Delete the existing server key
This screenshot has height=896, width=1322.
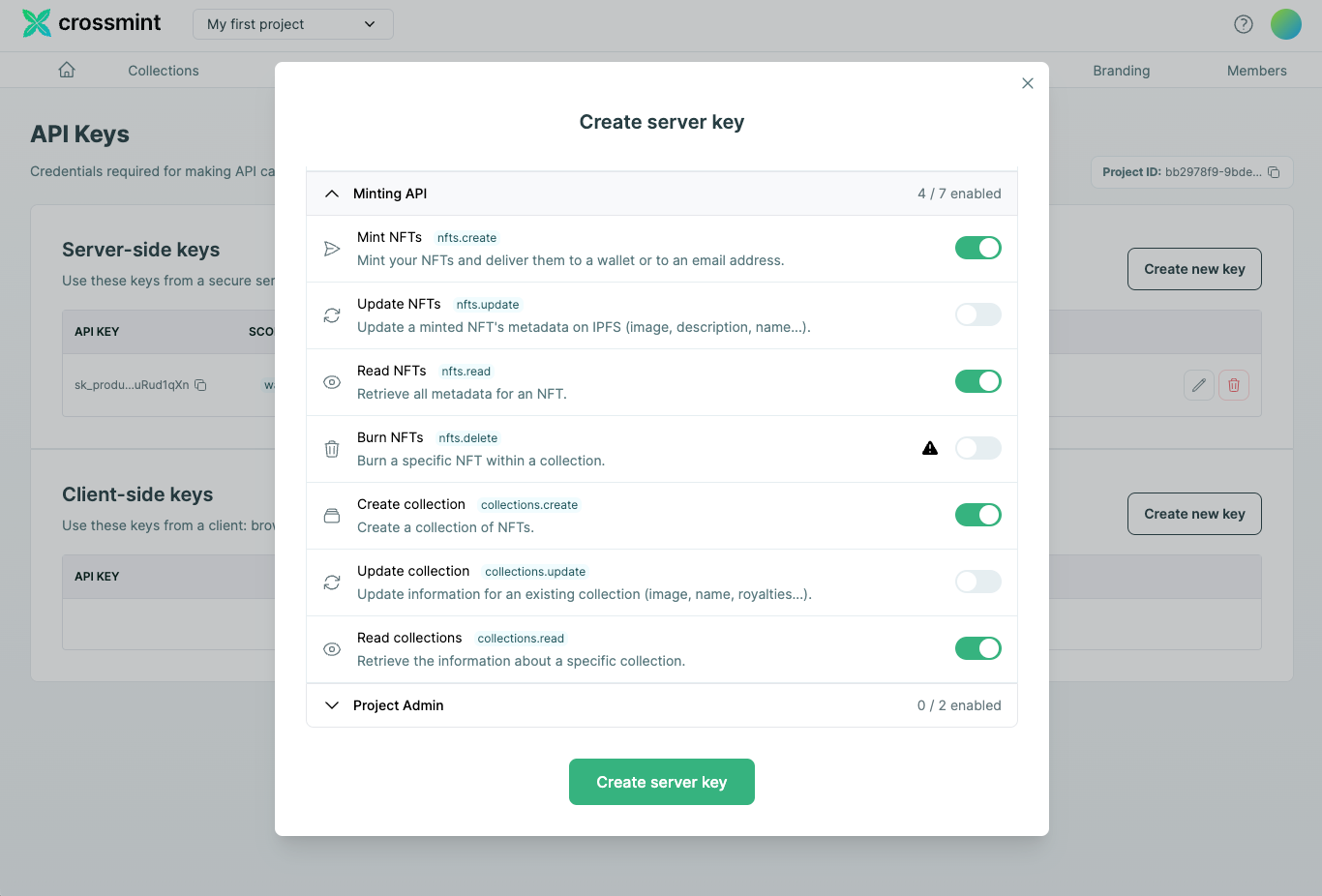click(x=1234, y=385)
